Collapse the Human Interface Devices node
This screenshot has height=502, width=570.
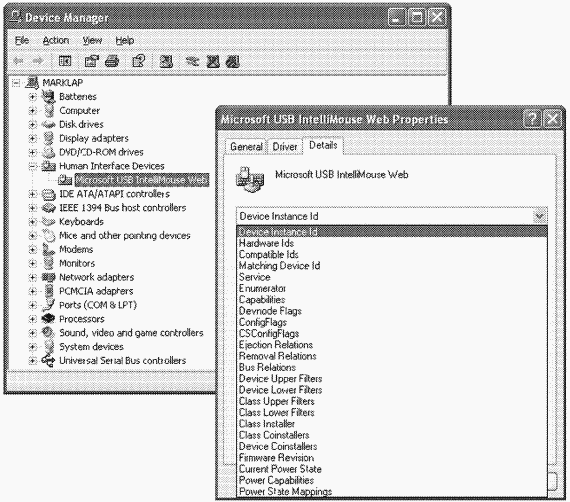point(32,166)
